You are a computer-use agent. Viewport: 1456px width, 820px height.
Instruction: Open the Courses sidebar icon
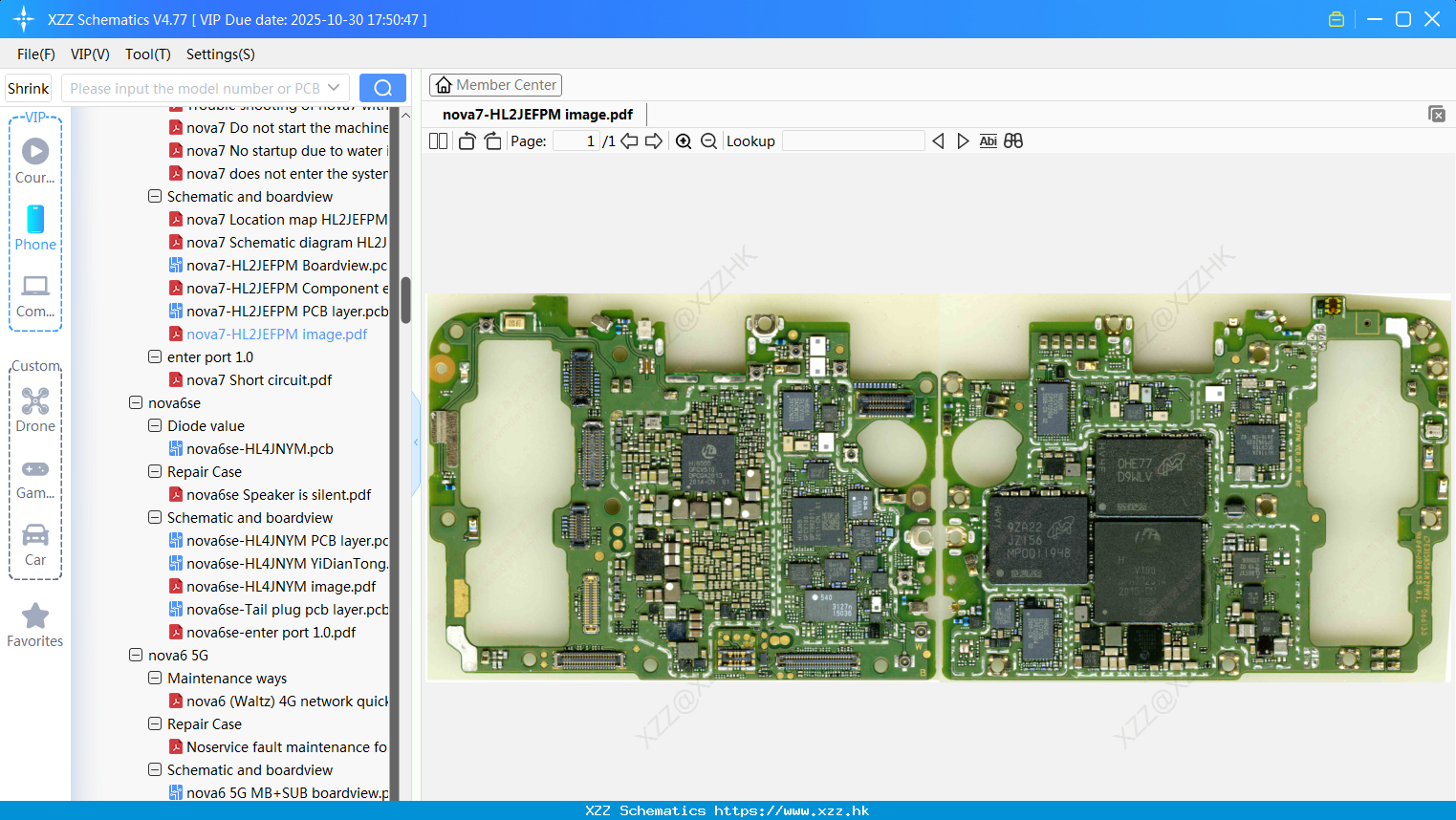(x=35, y=161)
